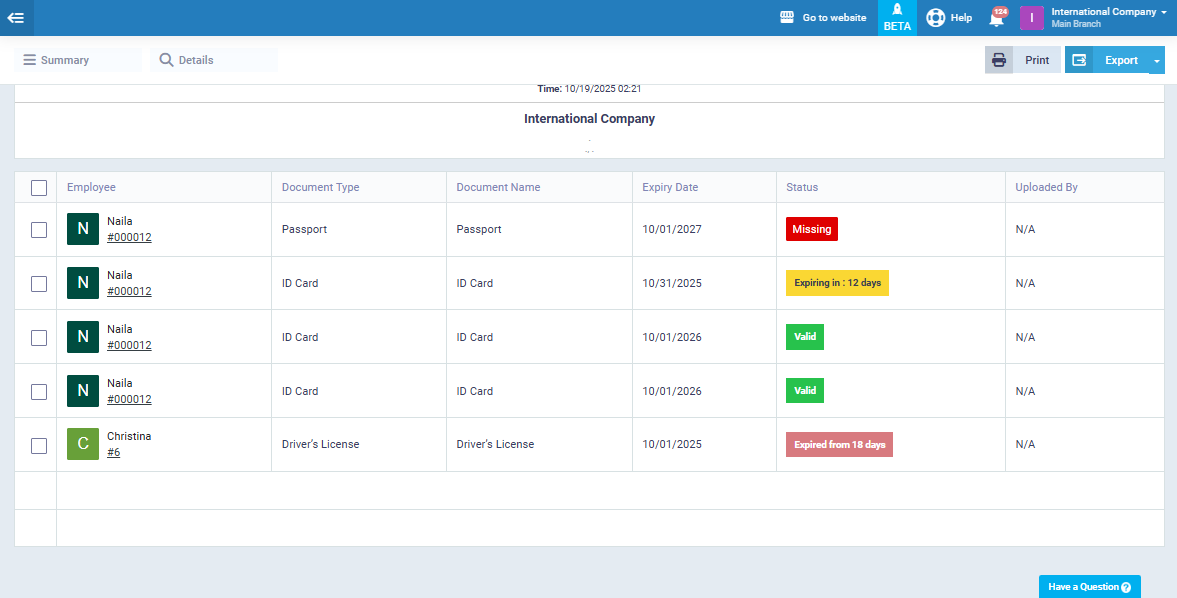Viewport: 1177px width, 598px height.
Task: Check the Passport row checkbox
Action: click(x=39, y=230)
